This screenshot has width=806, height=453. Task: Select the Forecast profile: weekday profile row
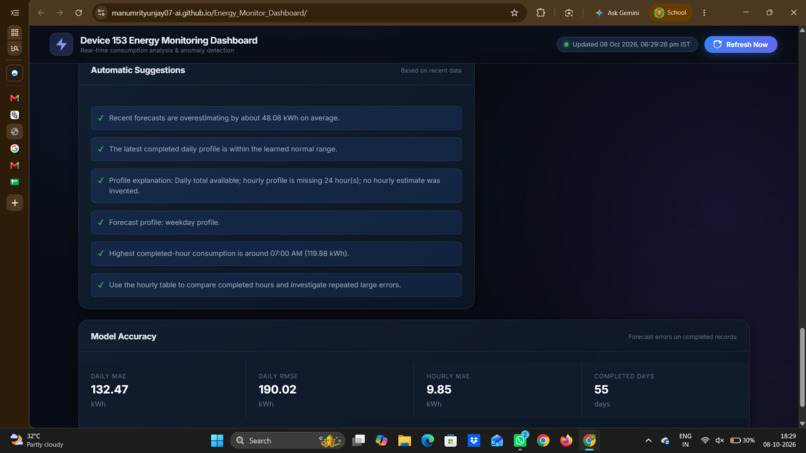coord(276,222)
